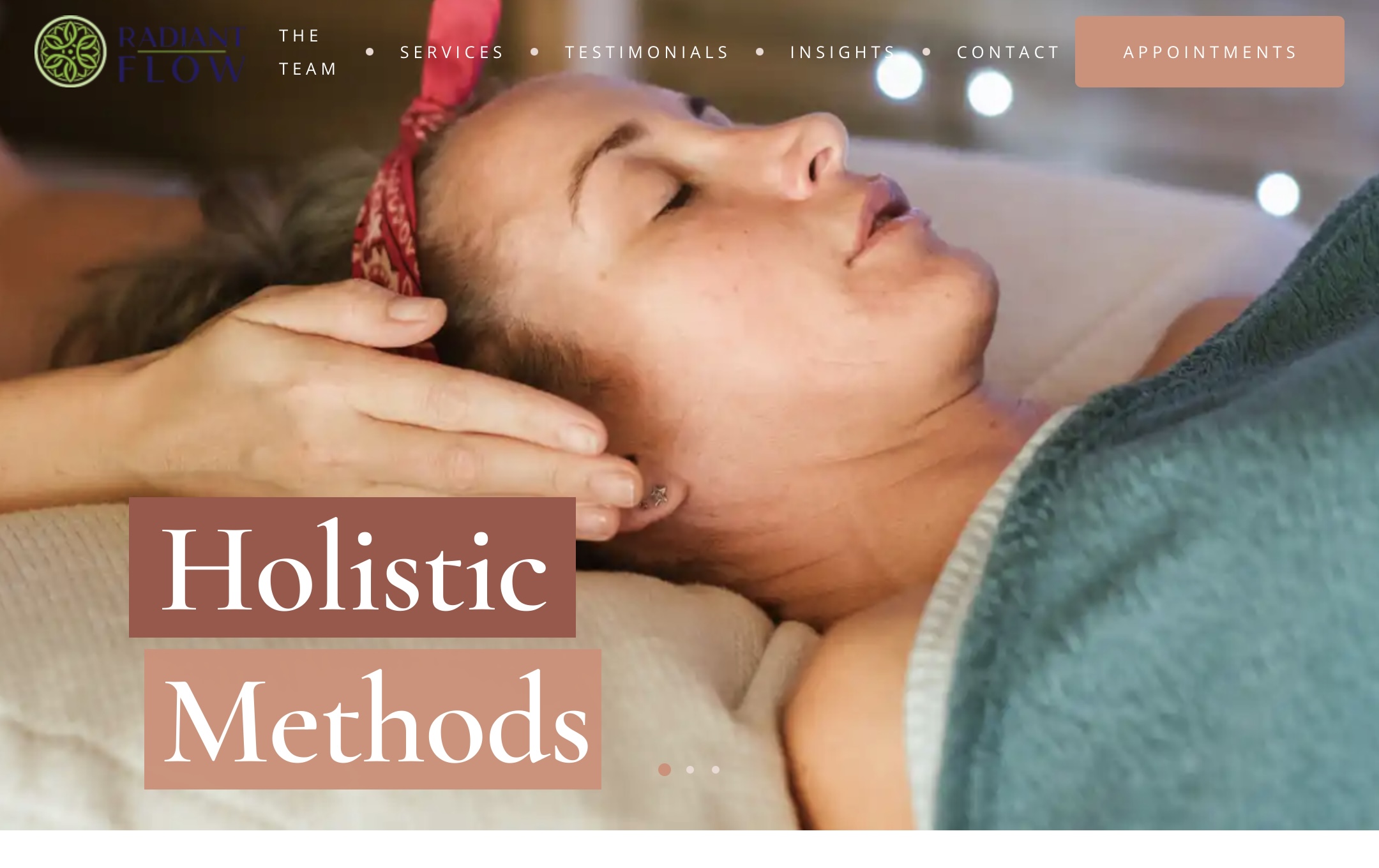Switch to the second slide dot

(690, 770)
